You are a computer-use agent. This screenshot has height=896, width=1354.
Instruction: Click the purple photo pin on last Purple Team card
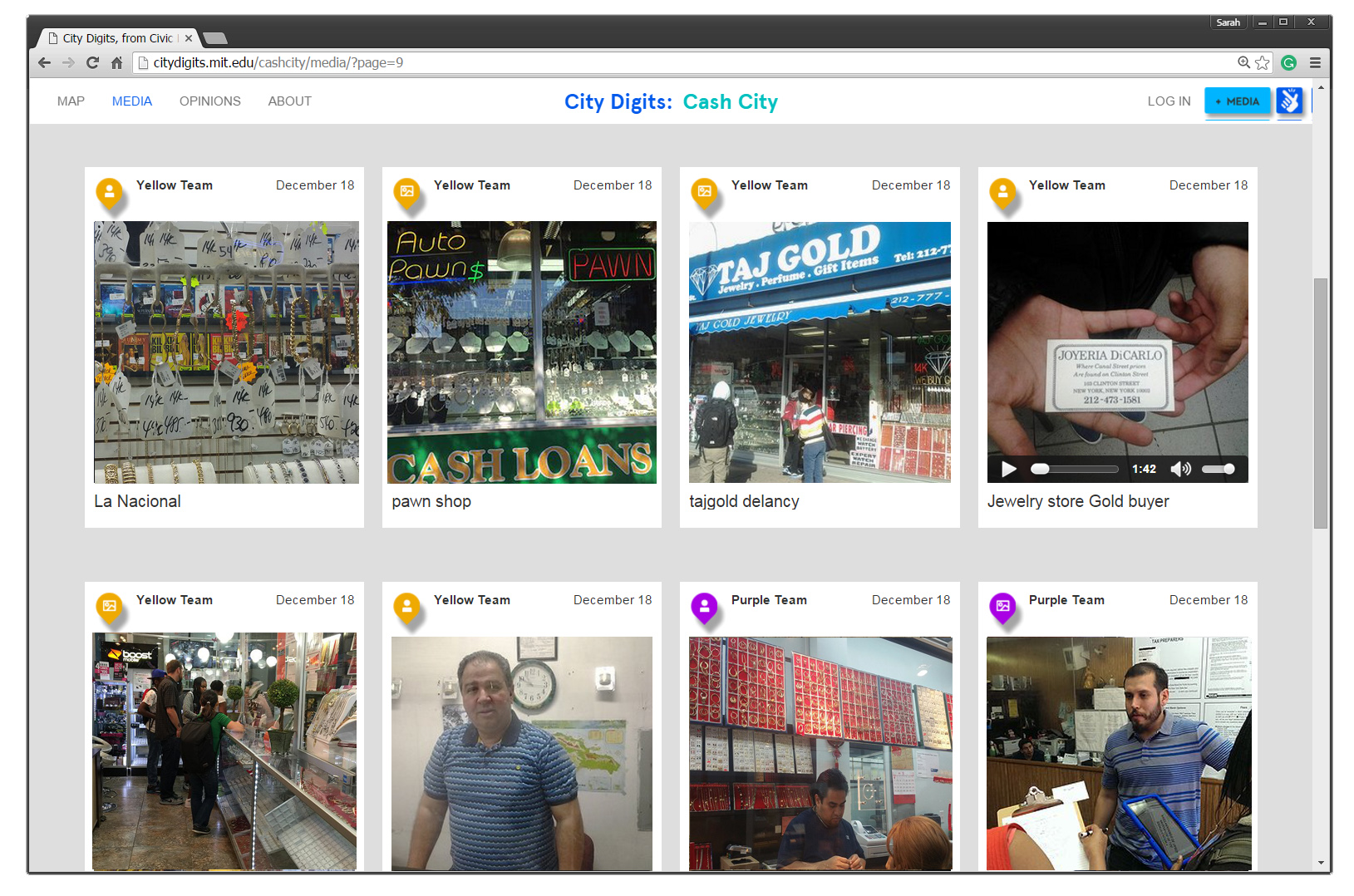click(x=1002, y=608)
